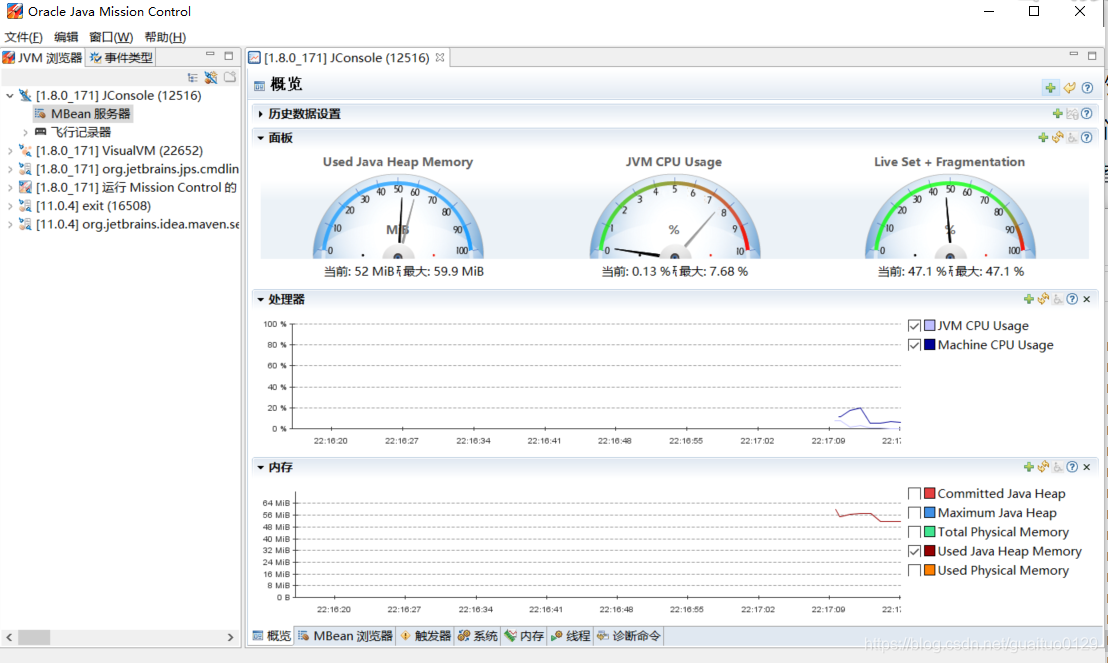Click JVM browser horizontal scrollbar thumb
The image size is (1108, 663).
tap(34, 637)
